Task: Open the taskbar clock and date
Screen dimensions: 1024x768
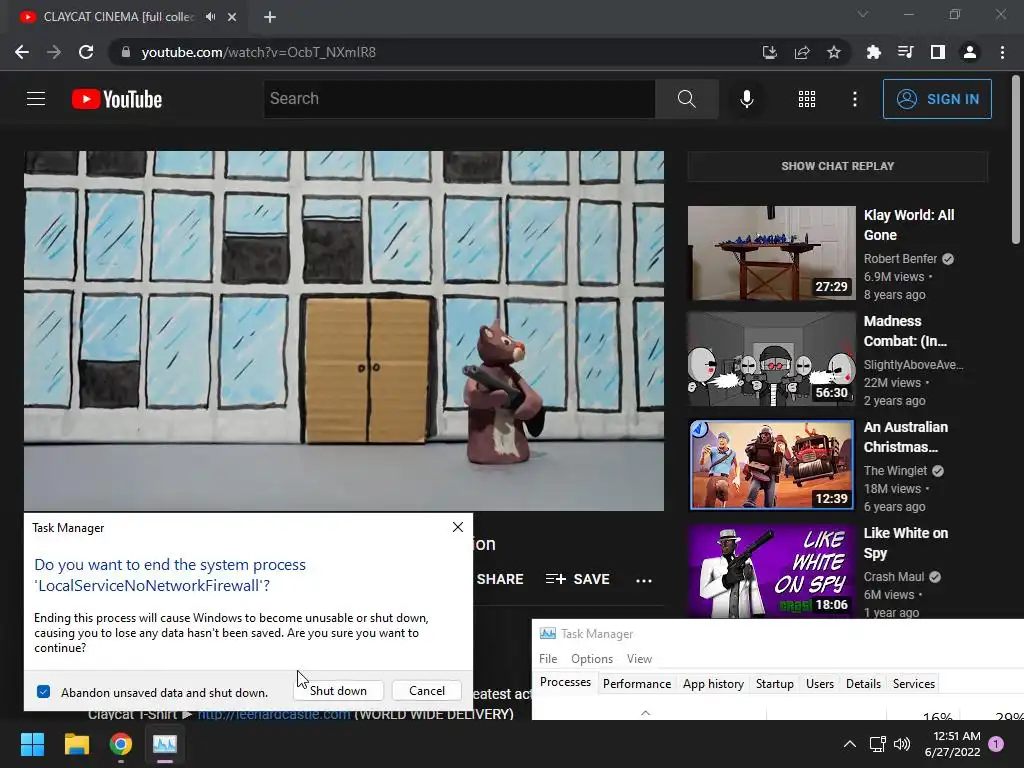Action: (x=952, y=744)
